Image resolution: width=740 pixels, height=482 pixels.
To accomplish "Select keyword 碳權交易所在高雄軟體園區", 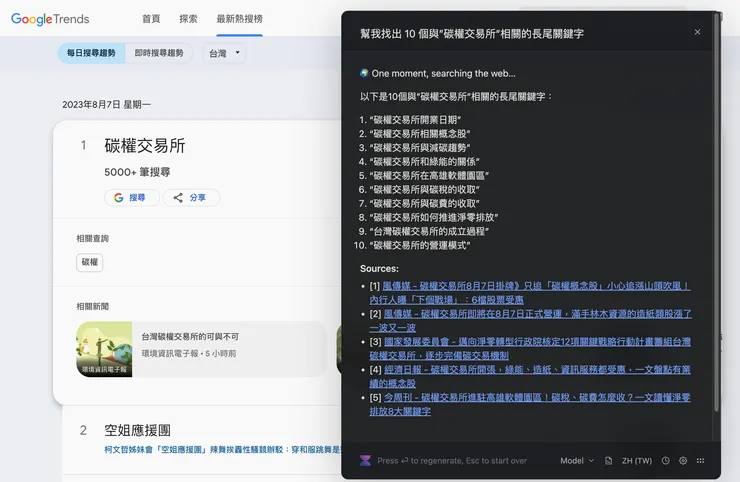I will click(429, 176).
